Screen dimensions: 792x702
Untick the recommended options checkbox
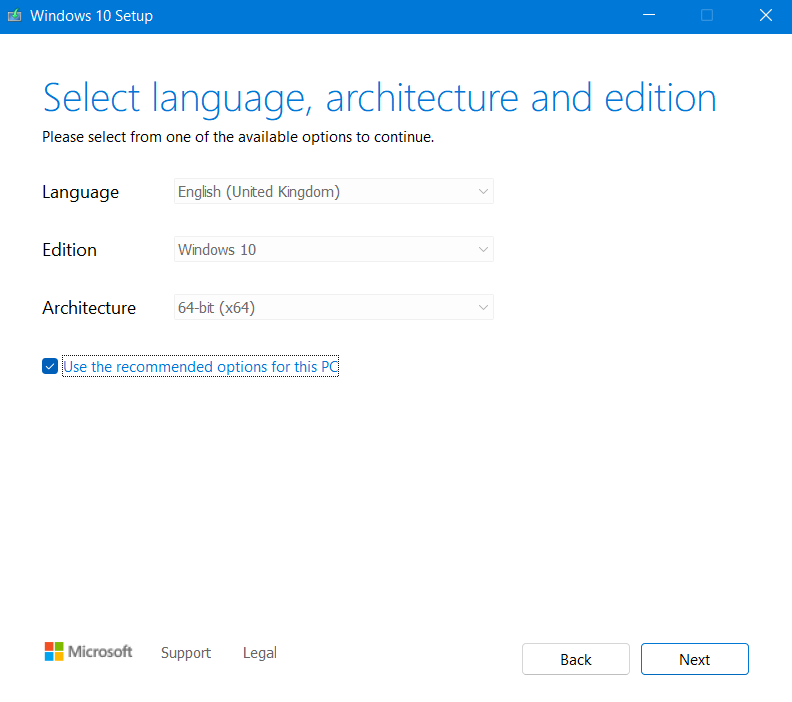(x=50, y=367)
